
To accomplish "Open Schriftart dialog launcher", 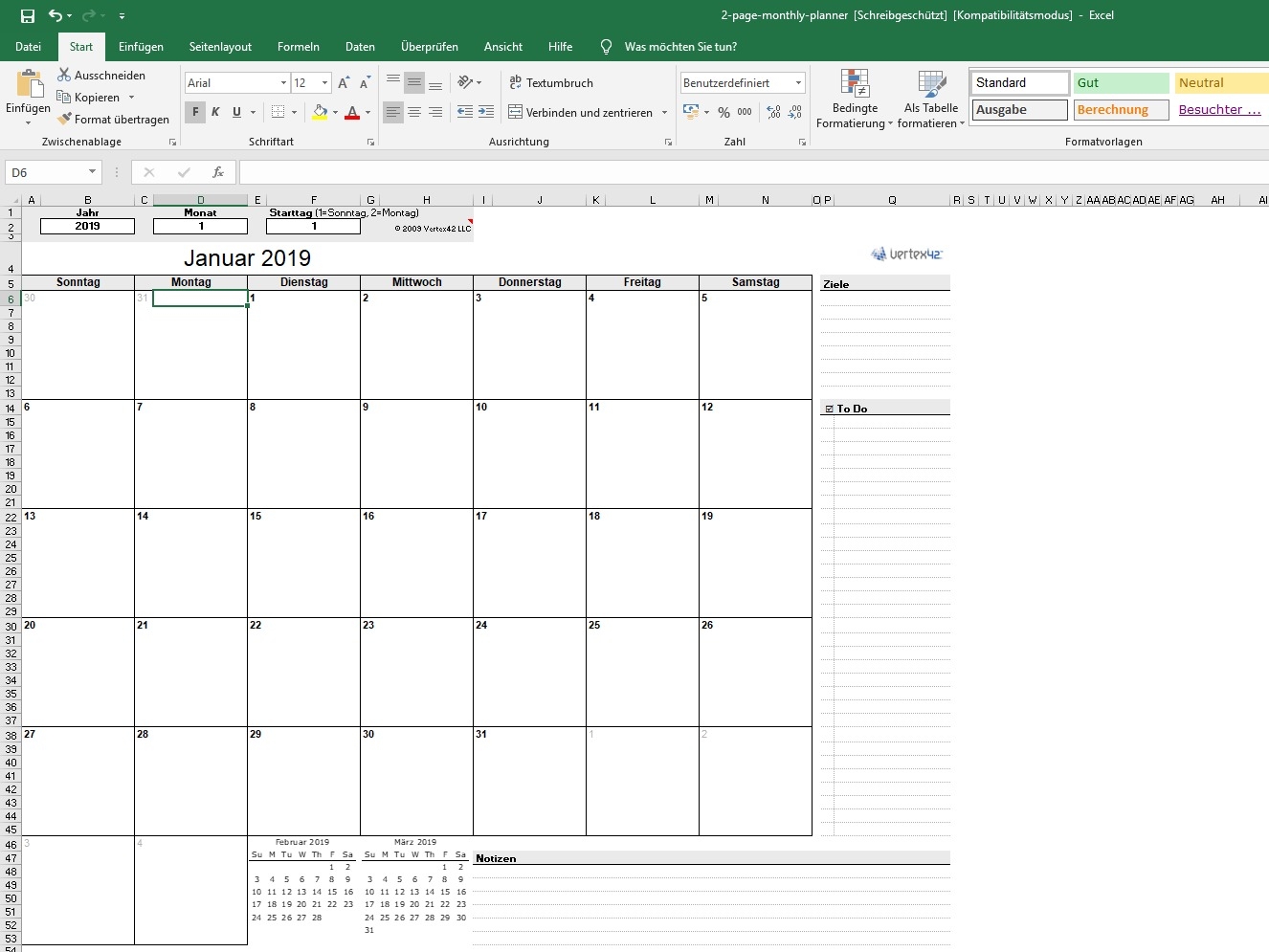I will 370,142.
